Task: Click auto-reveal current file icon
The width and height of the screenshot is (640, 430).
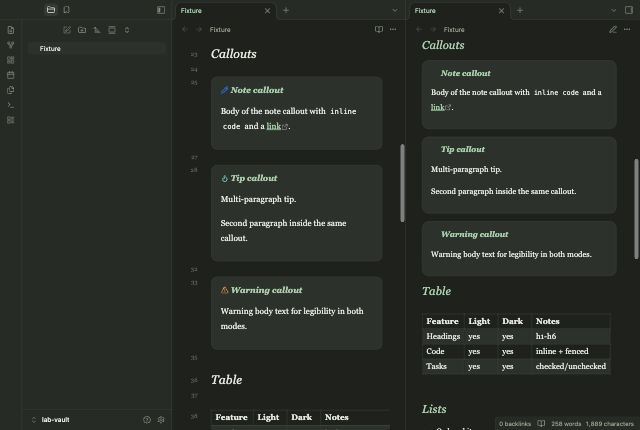Action: (112, 30)
